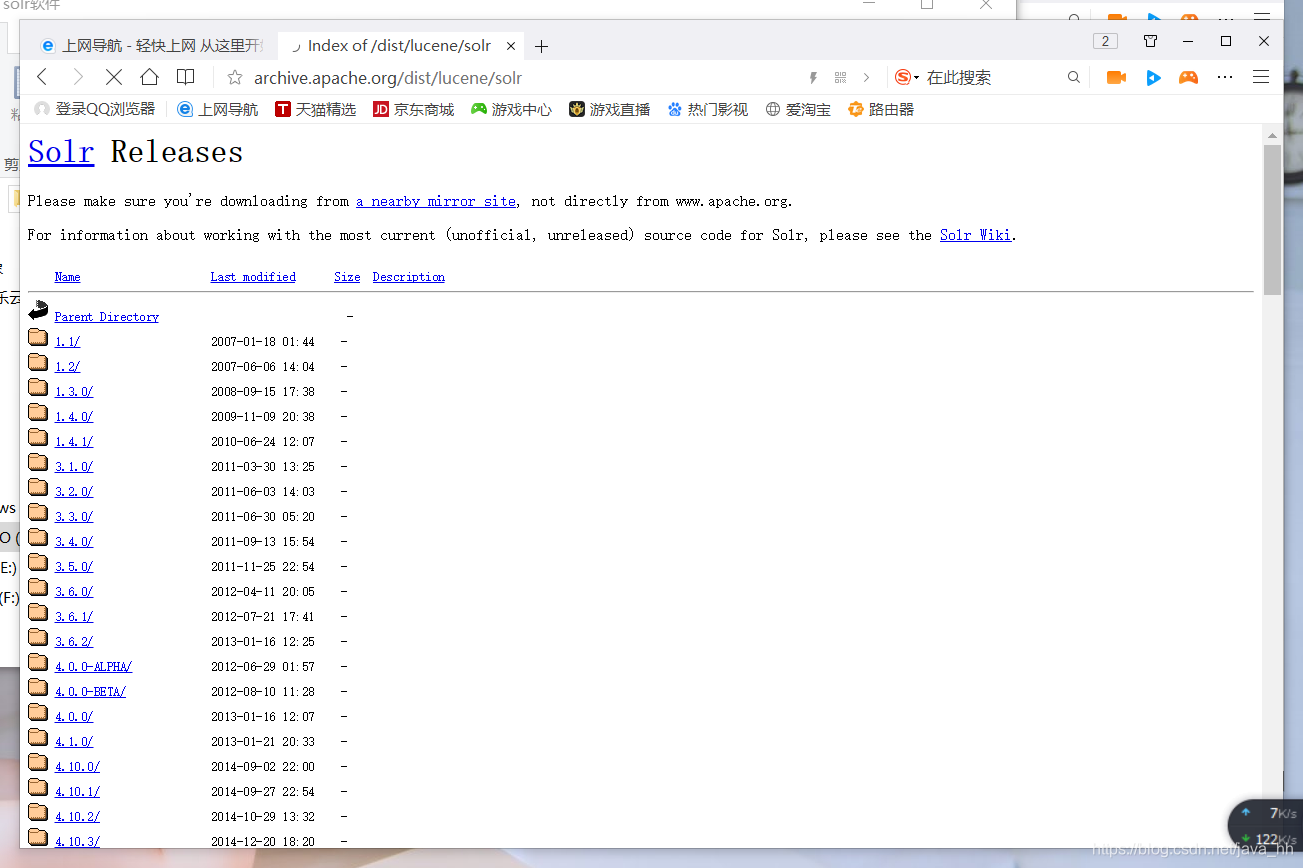Stop the page loading with the X button
This screenshot has height=868, width=1303.
(114, 77)
